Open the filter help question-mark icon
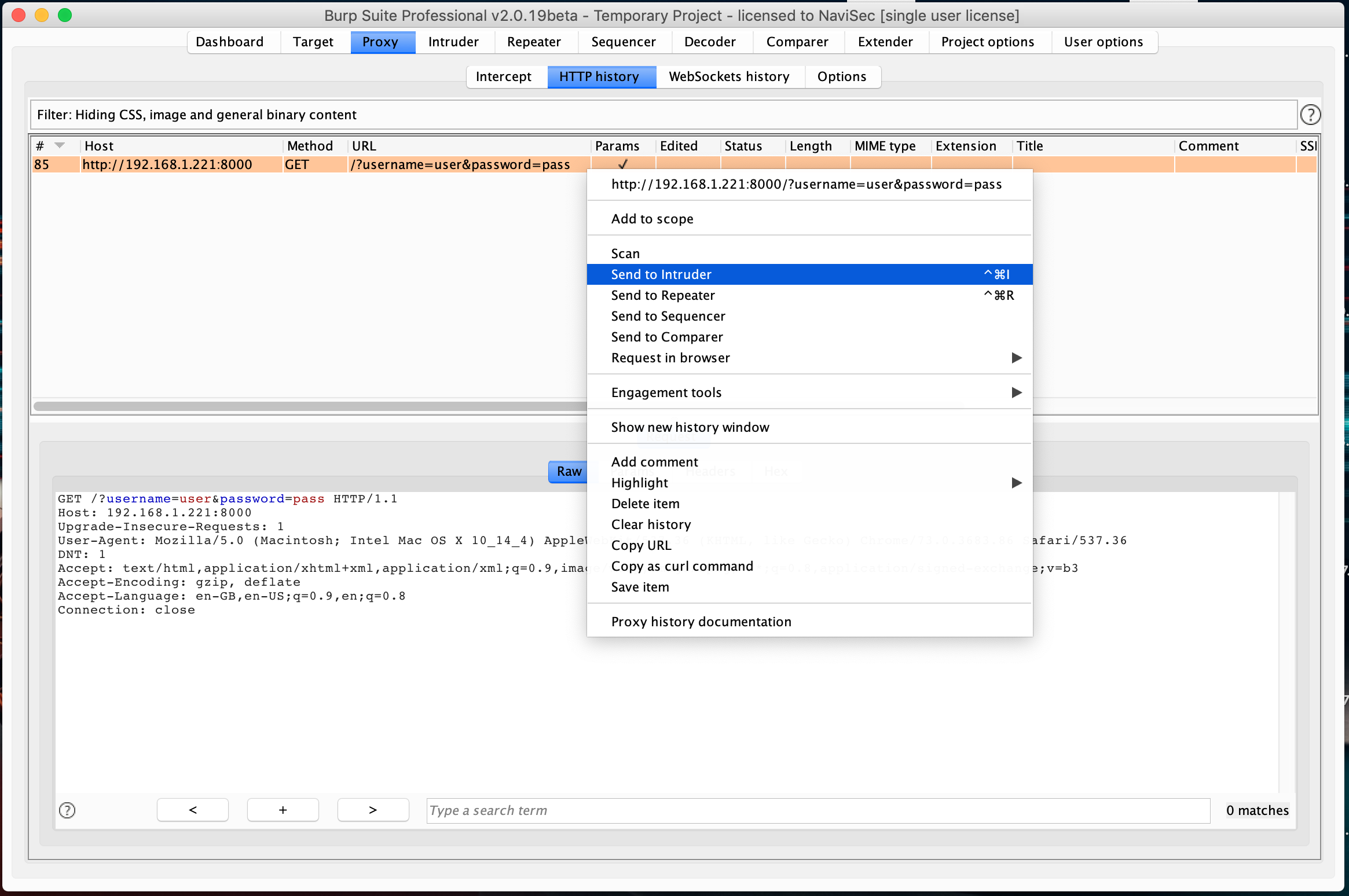This screenshot has height=896, width=1349. (x=1311, y=115)
